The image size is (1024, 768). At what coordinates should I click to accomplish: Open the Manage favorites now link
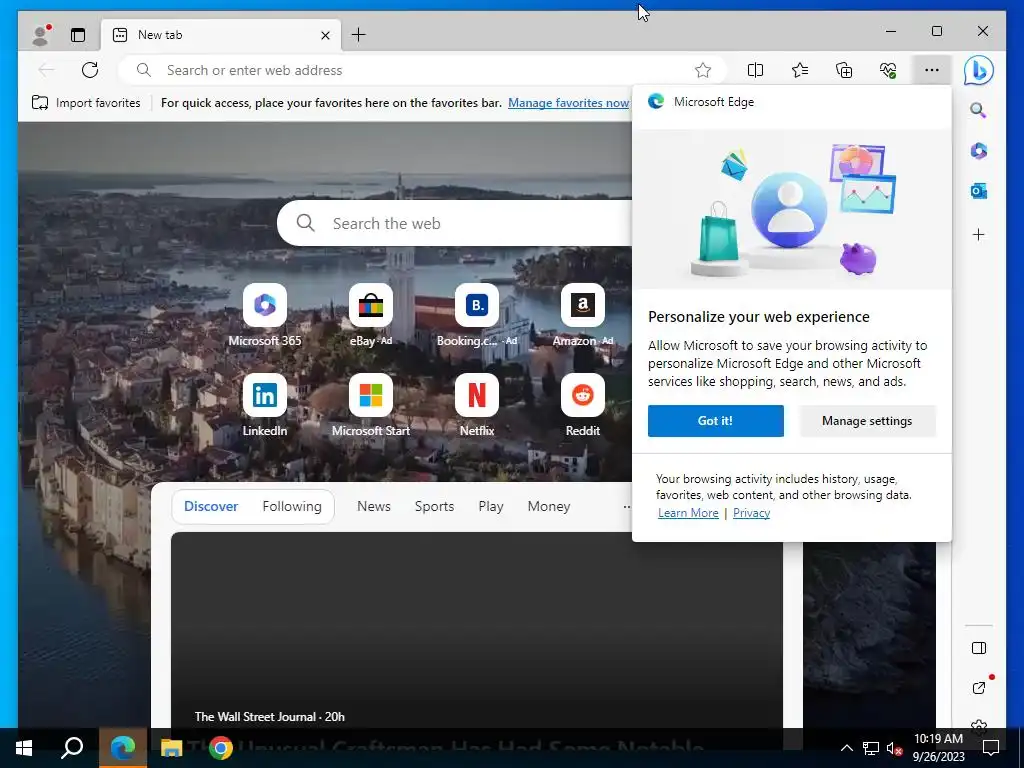pyautogui.click(x=568, y=103)
